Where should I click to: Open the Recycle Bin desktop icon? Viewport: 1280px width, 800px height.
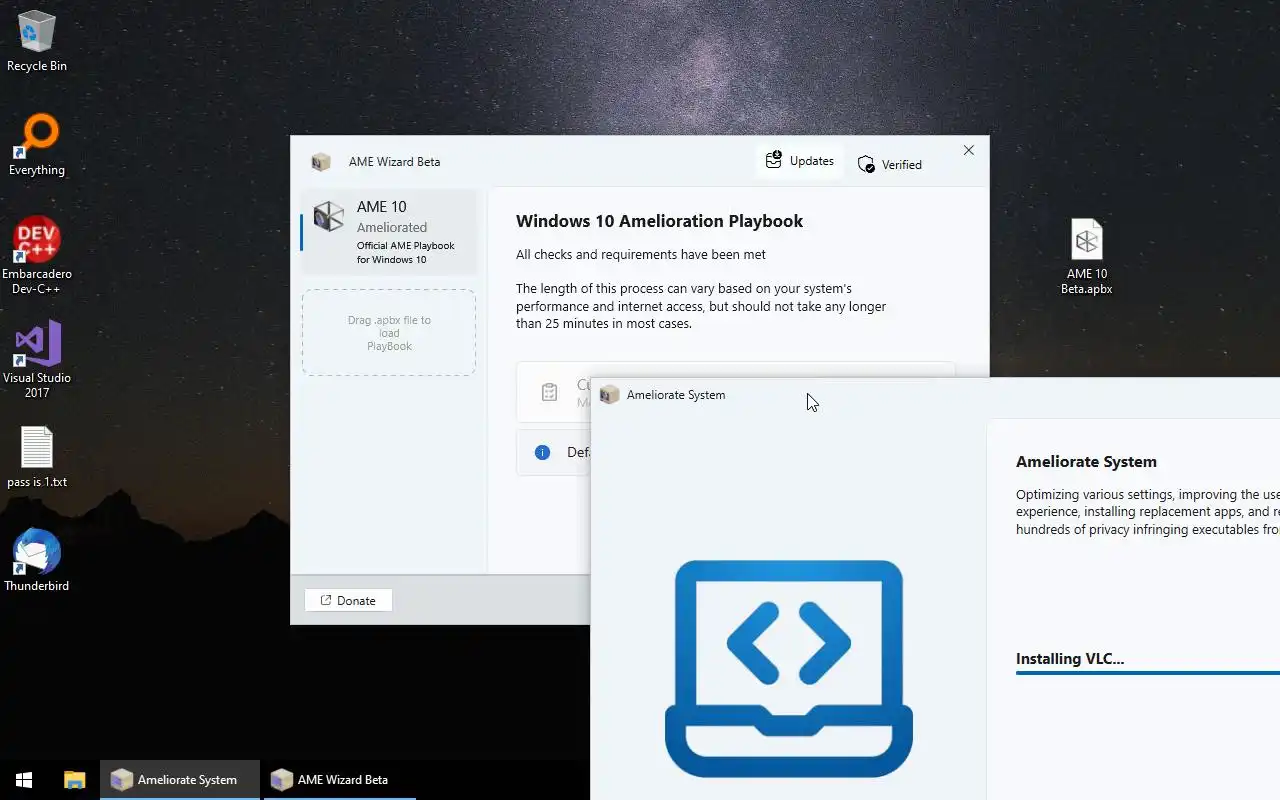[37, 41]
